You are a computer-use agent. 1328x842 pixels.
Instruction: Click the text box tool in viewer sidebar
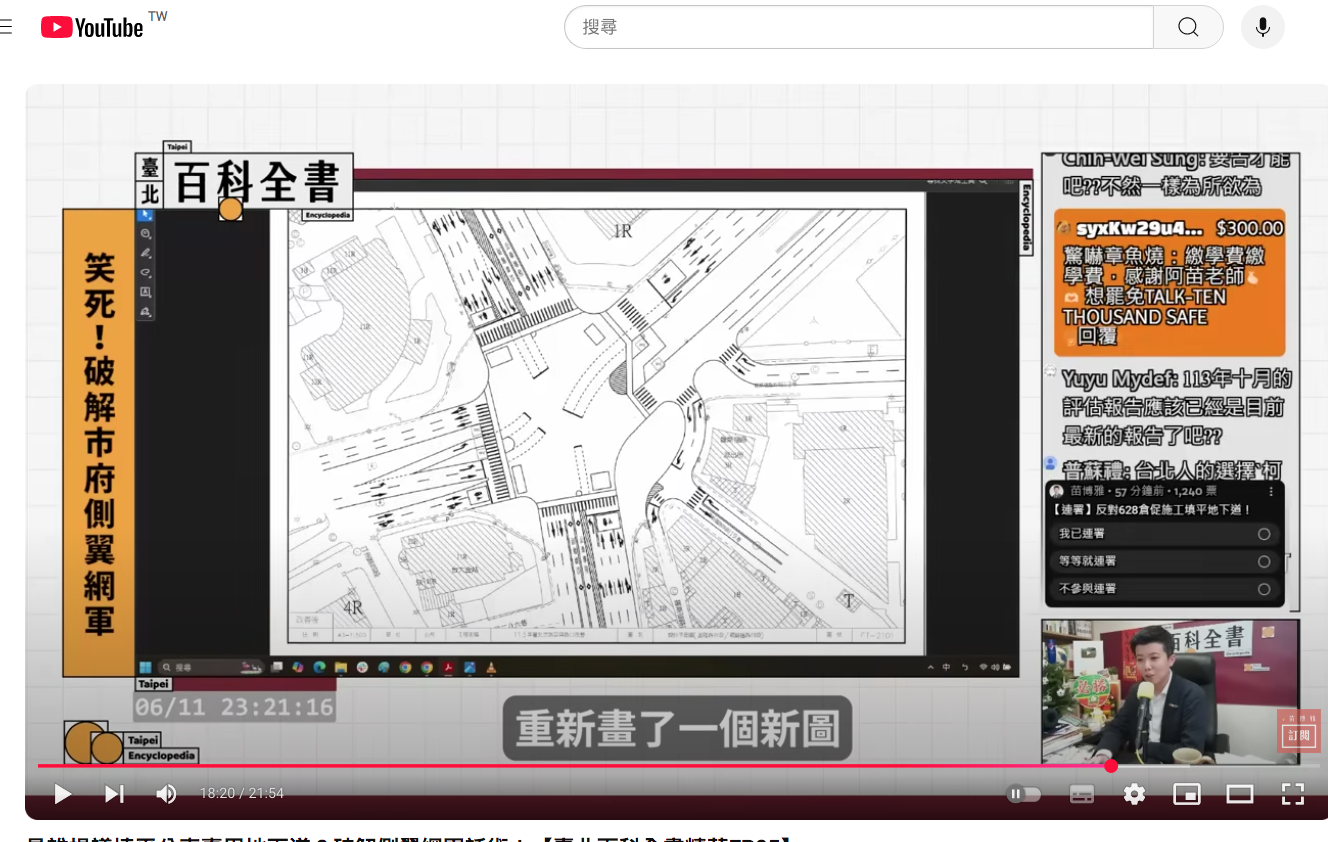pyautogui.click(x=146, y=292)
